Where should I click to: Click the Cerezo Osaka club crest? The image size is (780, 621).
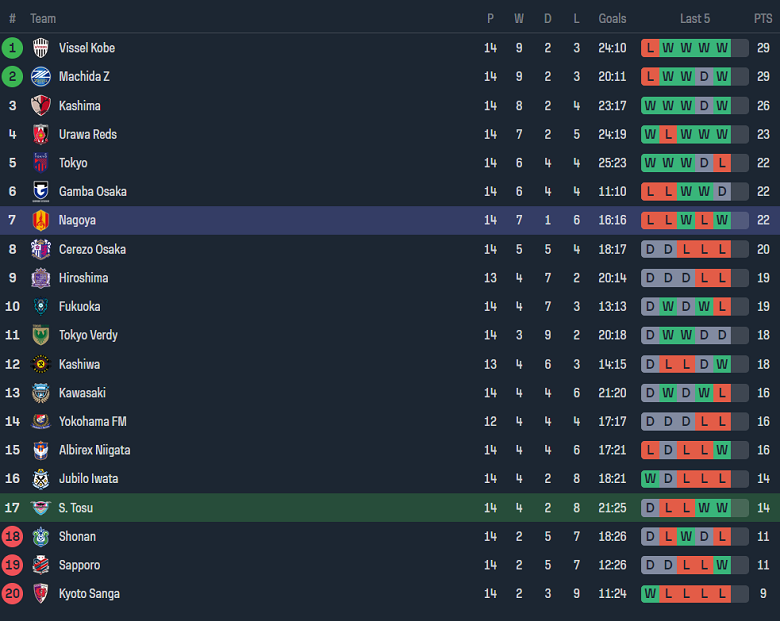click(41, 249)
